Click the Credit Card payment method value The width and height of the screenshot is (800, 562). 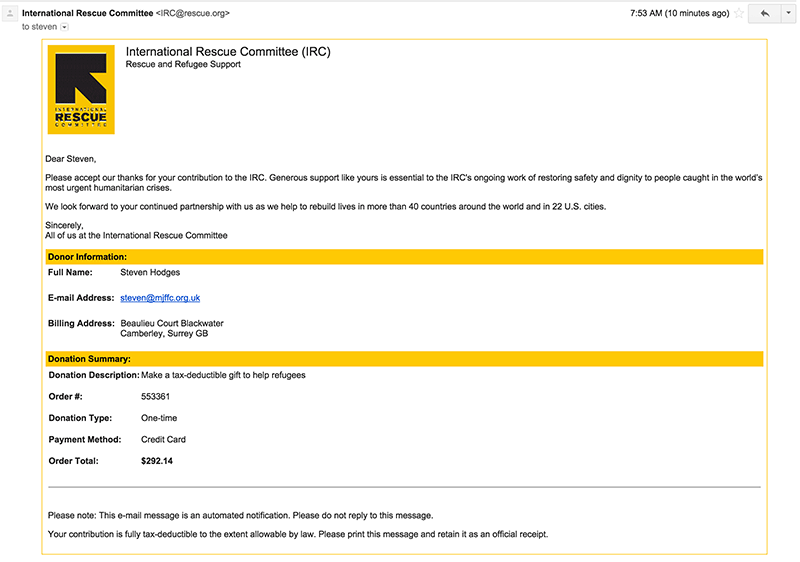click(163, 440)
